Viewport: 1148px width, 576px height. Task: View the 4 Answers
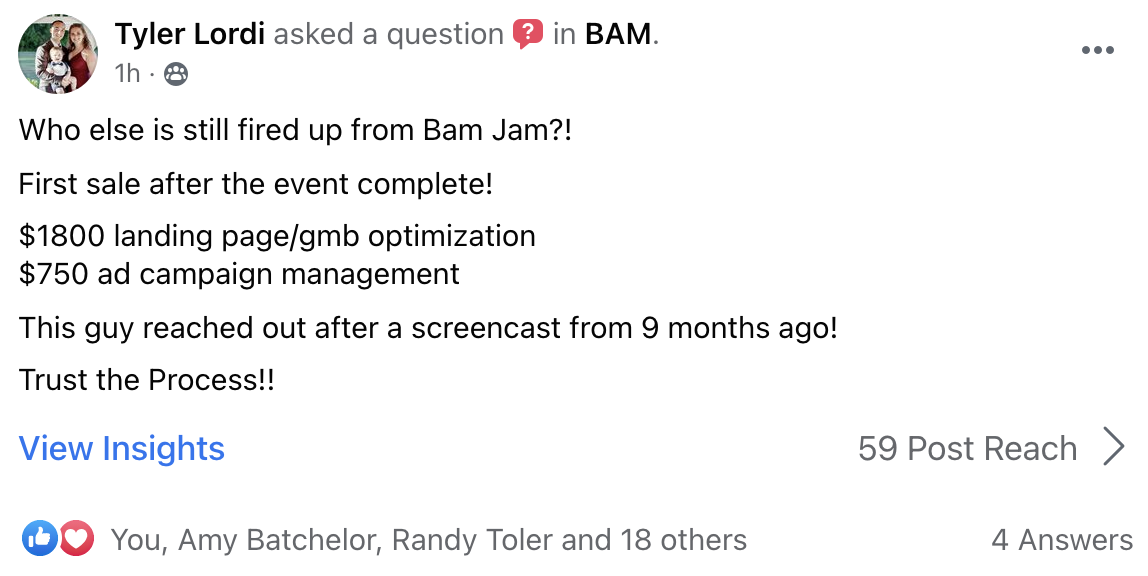(1062, 540)
